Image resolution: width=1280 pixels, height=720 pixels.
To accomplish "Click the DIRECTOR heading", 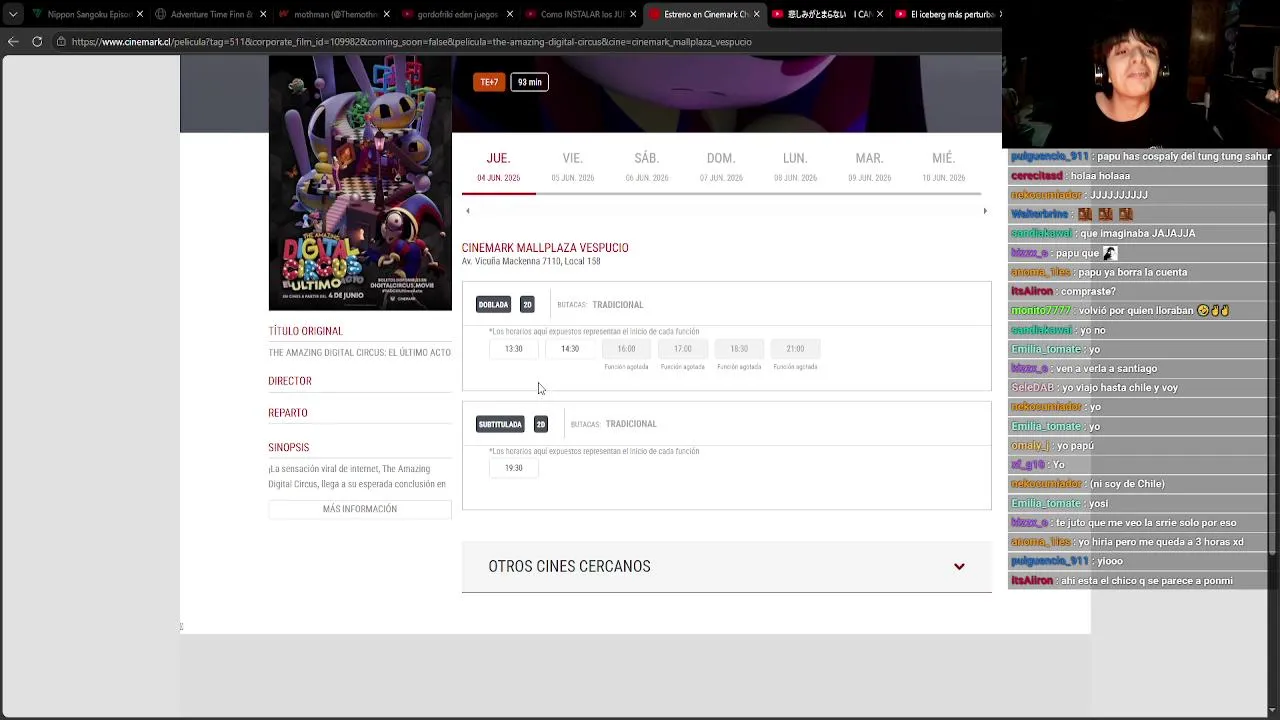I will [290, 381].
